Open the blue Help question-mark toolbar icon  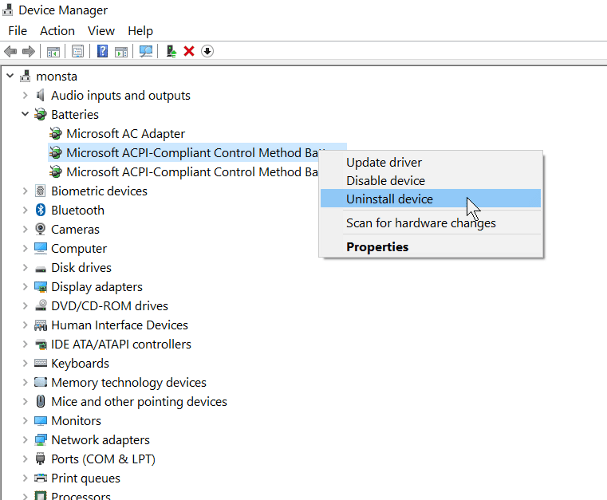[102, 51]
